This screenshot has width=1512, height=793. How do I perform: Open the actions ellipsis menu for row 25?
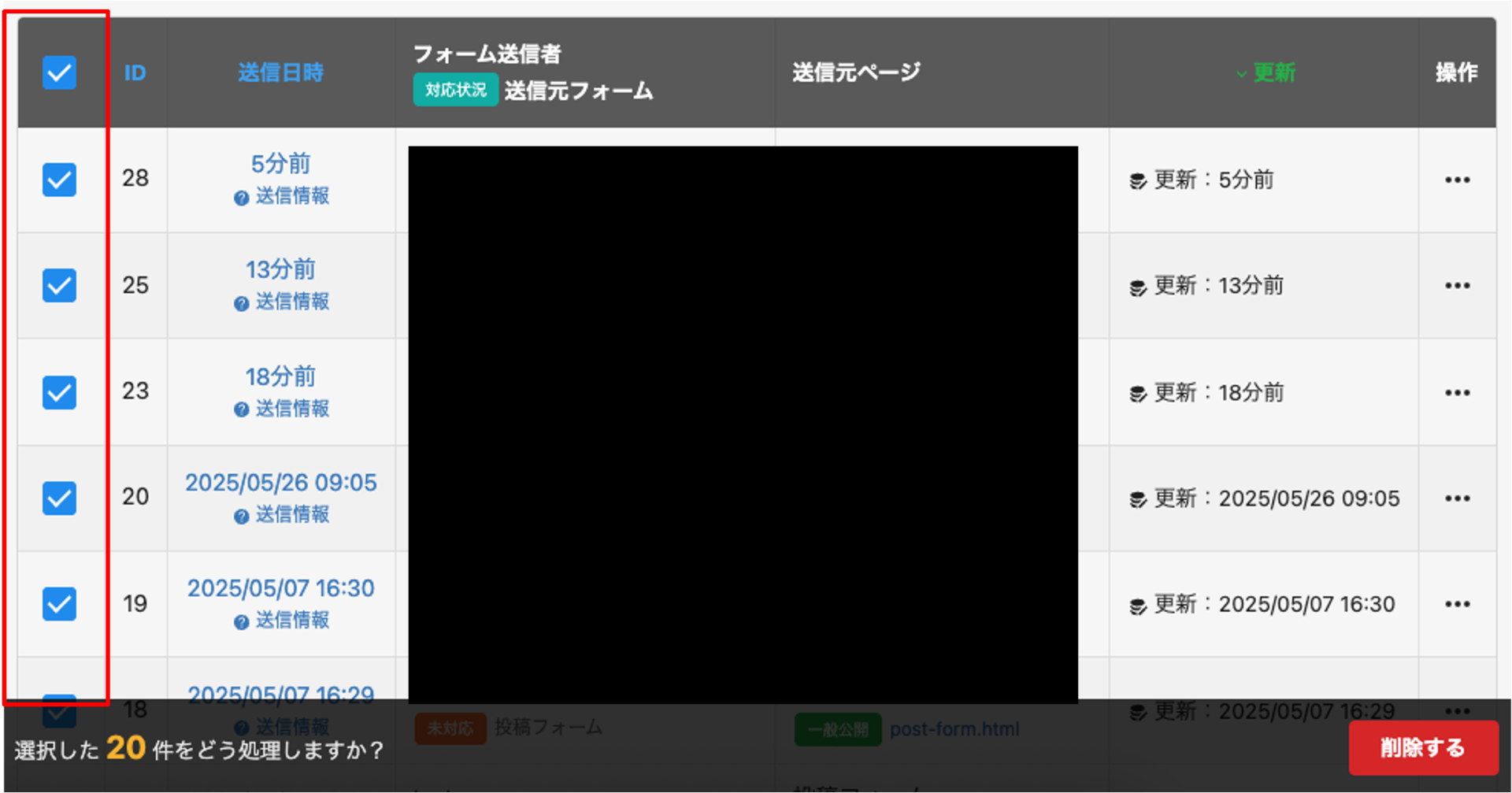(x=1458, y=286)
